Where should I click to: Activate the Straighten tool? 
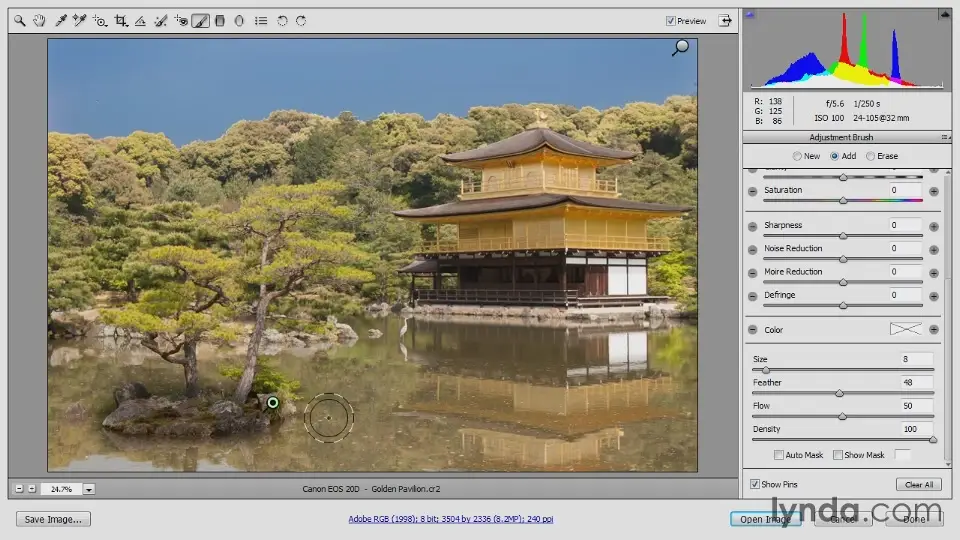pyautogui.click(x=140, y=20)
